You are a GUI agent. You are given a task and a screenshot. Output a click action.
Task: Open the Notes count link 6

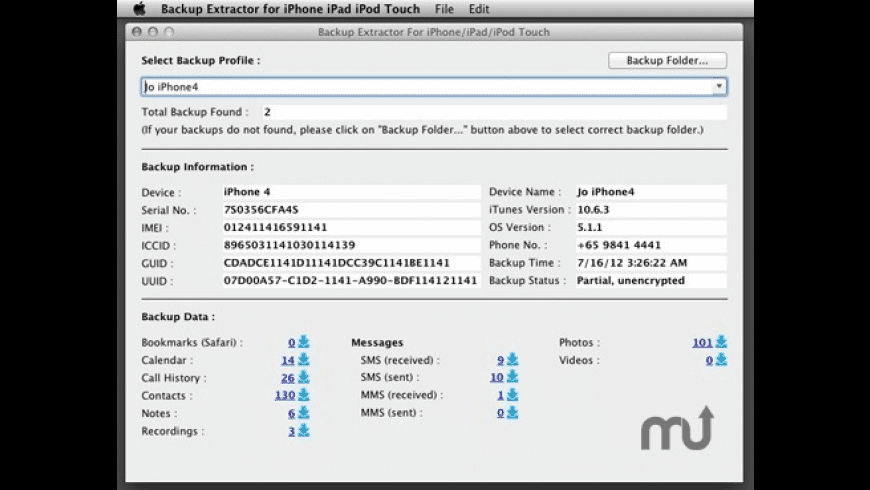click(x=291, y=413)
